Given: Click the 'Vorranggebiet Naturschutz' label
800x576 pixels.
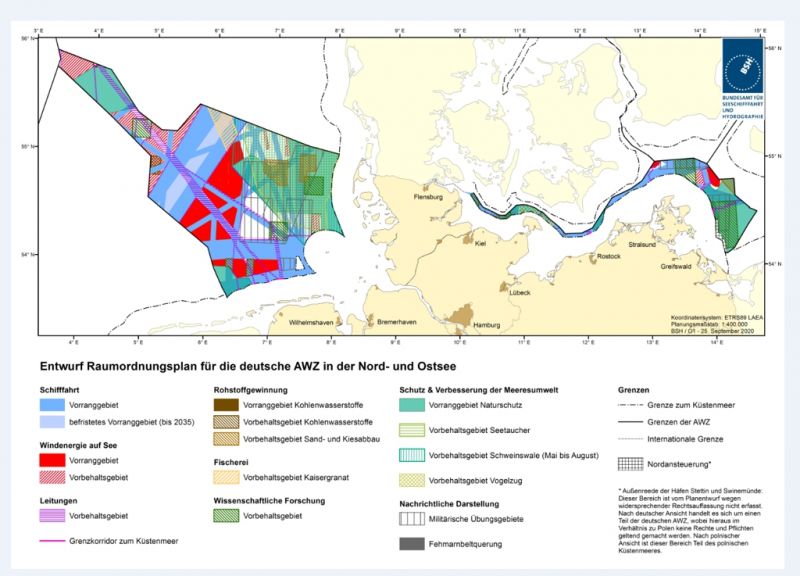Looking at the screenshot, I should 476,405.
